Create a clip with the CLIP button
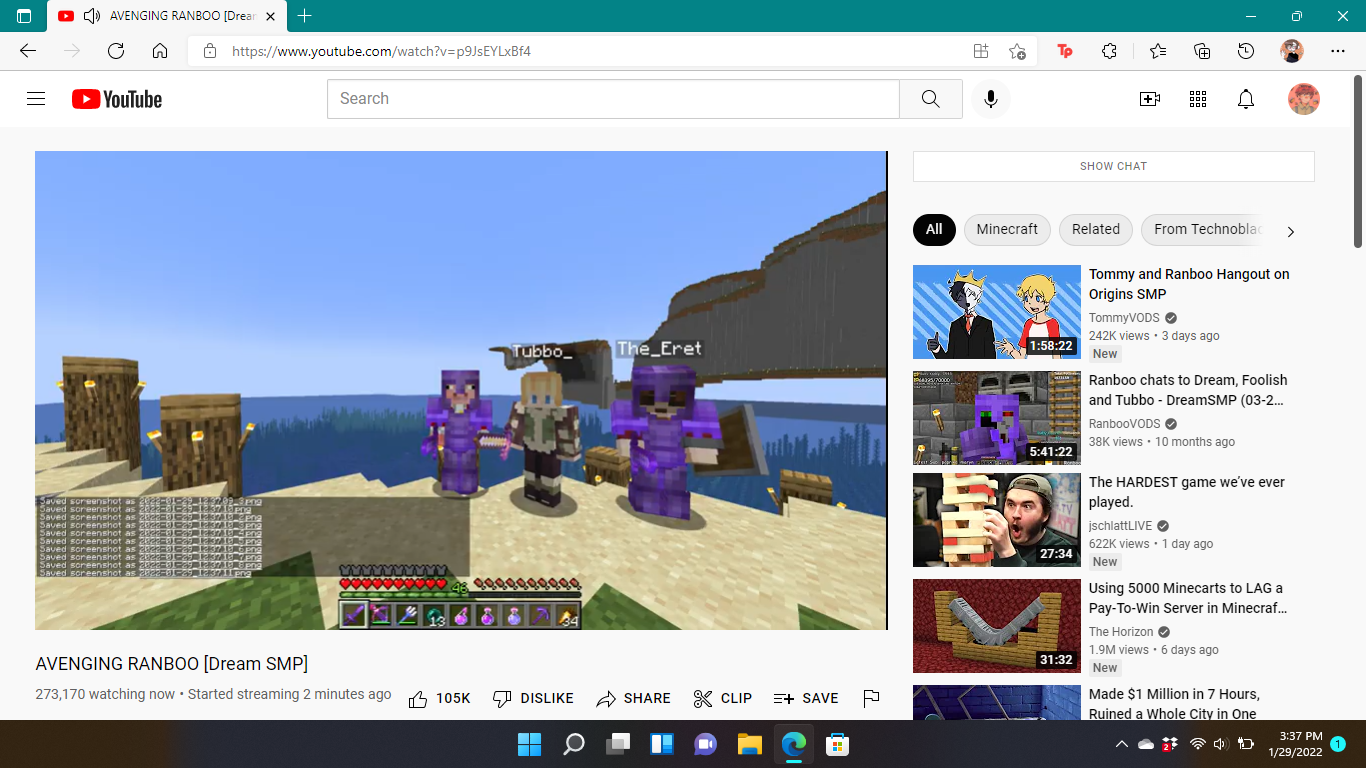Image resolution: width=1366 pixels, height=768 pixels. click(x=723, y=698)
